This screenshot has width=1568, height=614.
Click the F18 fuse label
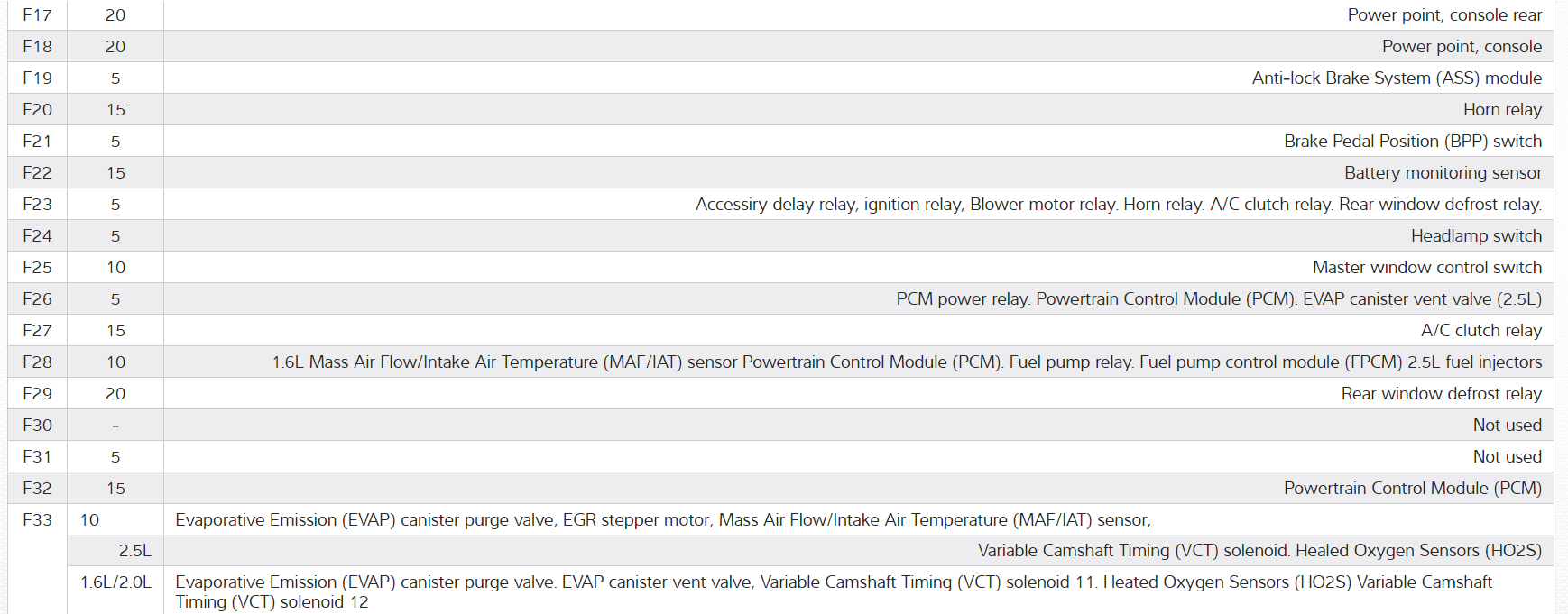pos(37,47)
